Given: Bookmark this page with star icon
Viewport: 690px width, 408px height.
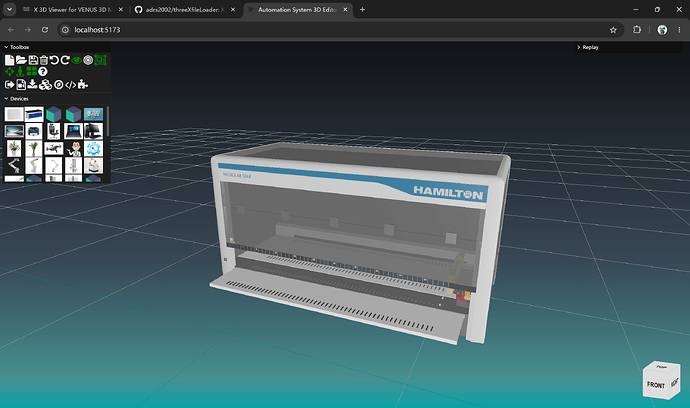Looking at the screenshot, I should [613, 30].
